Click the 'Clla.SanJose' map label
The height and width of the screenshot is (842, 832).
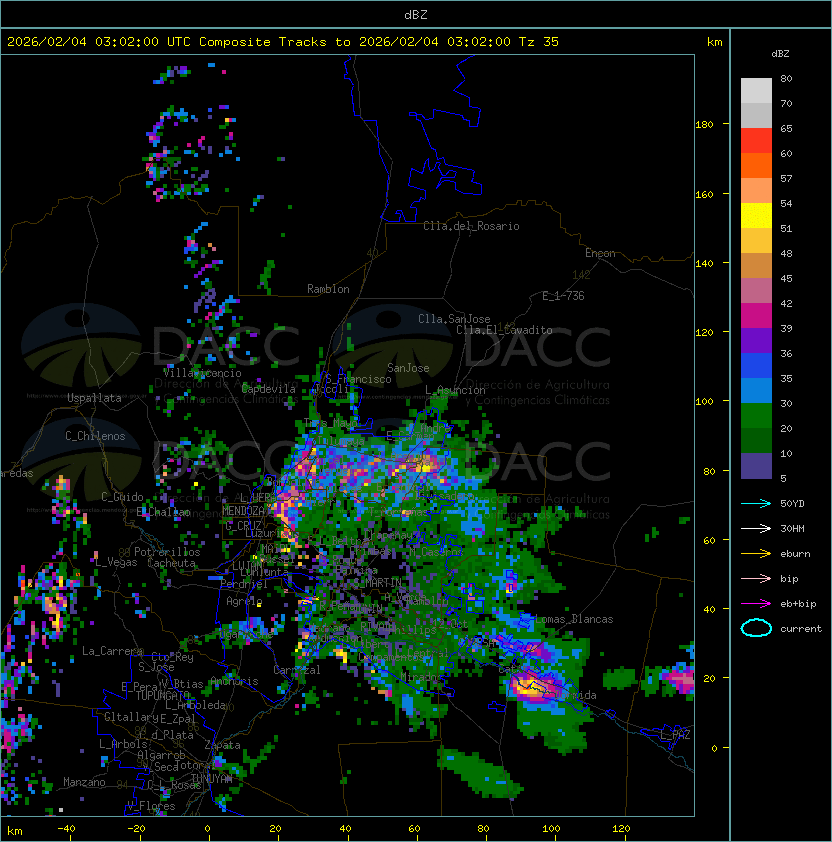pos(454,319)
